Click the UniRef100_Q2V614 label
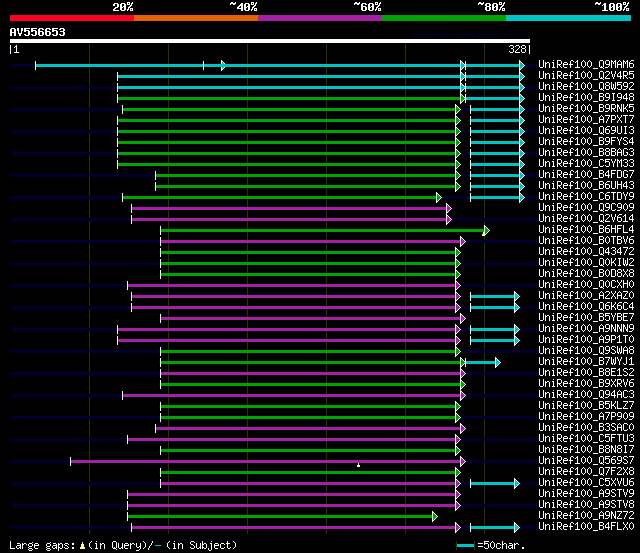Viewport: 640px width, 553px height. pyautogui.click(x=586, y=218)
